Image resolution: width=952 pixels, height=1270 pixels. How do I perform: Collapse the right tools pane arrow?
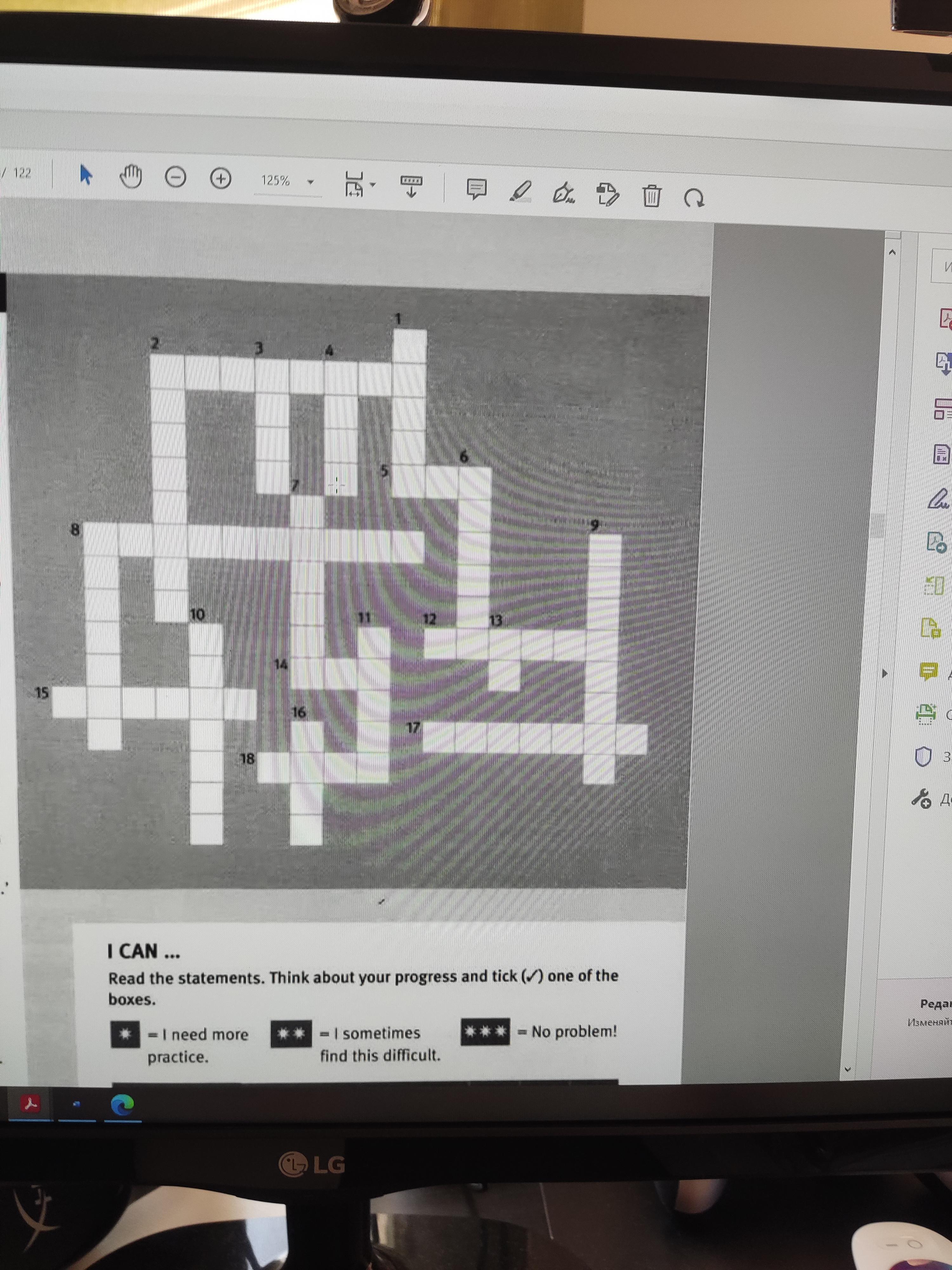pos(884,673)
